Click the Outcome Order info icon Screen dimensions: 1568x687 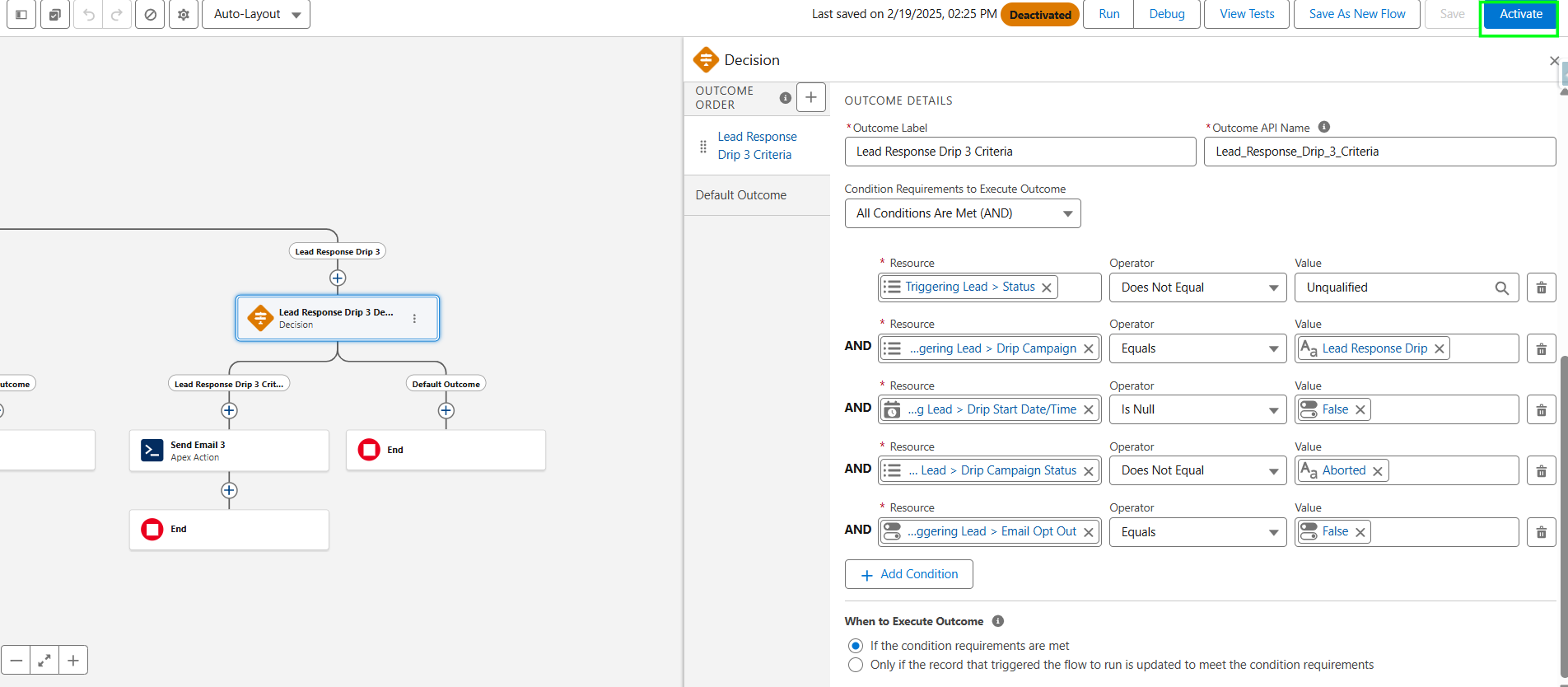786,98
